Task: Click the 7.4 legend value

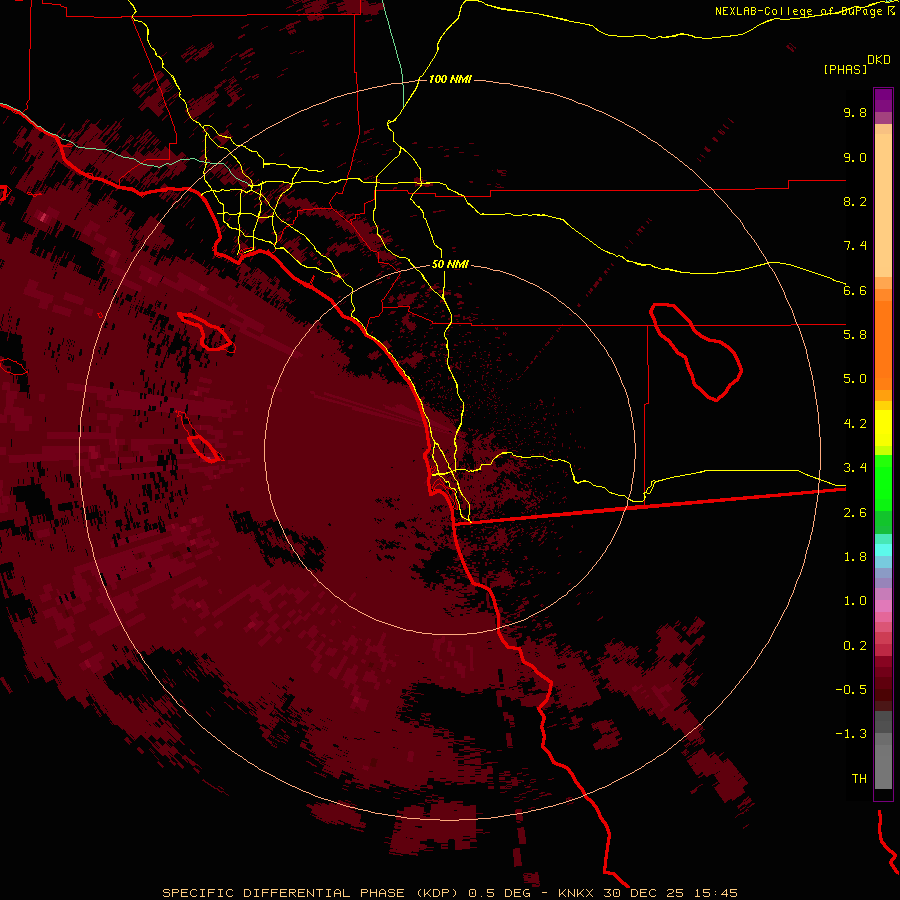Action: click(855, 246)
